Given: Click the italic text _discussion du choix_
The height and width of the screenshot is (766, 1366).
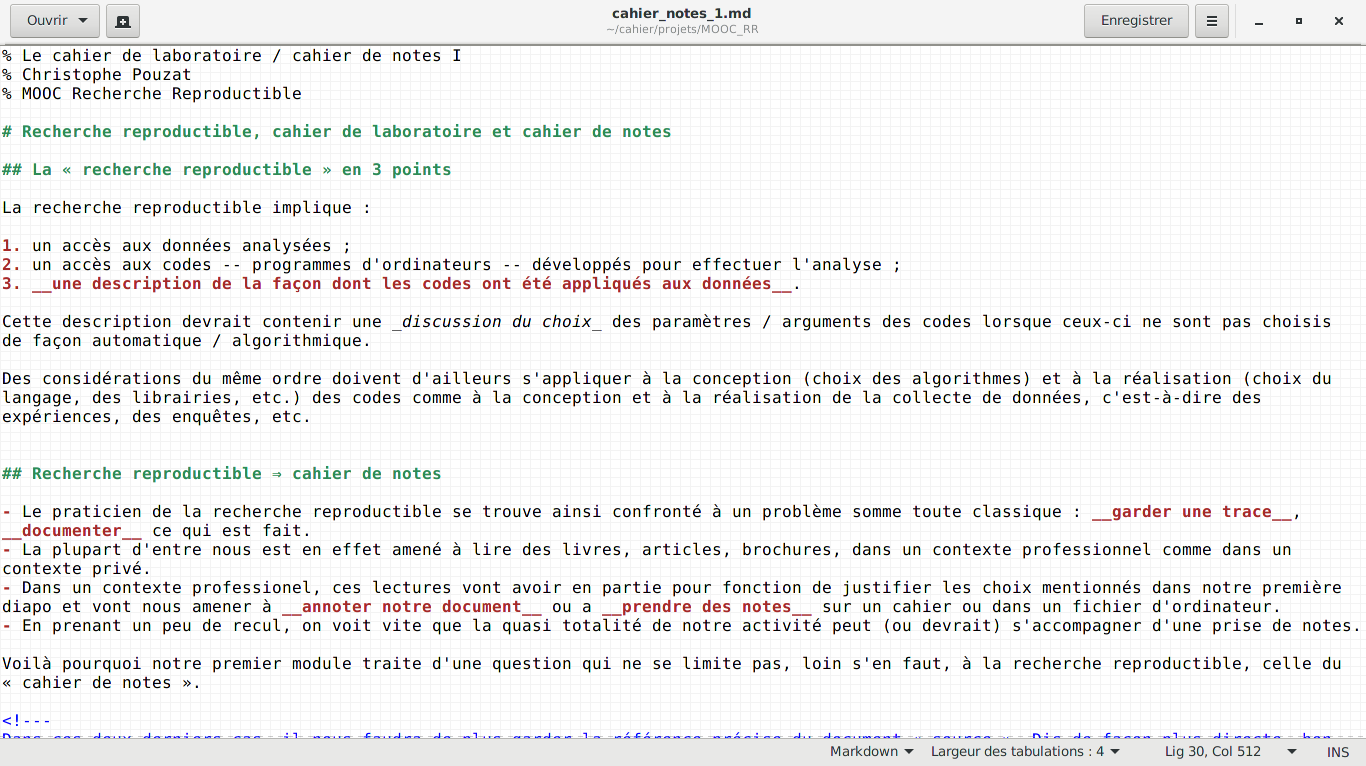Looking at the screenshot, I should tap(497, 322).
